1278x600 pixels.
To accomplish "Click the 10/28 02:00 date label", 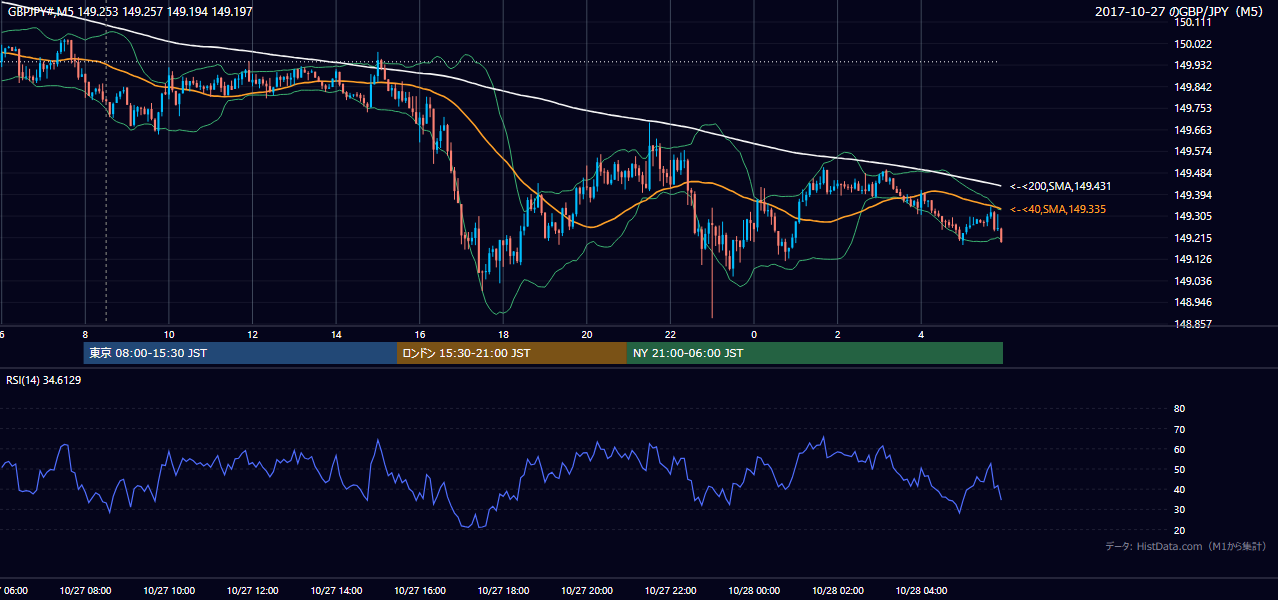I will [837, 591].
